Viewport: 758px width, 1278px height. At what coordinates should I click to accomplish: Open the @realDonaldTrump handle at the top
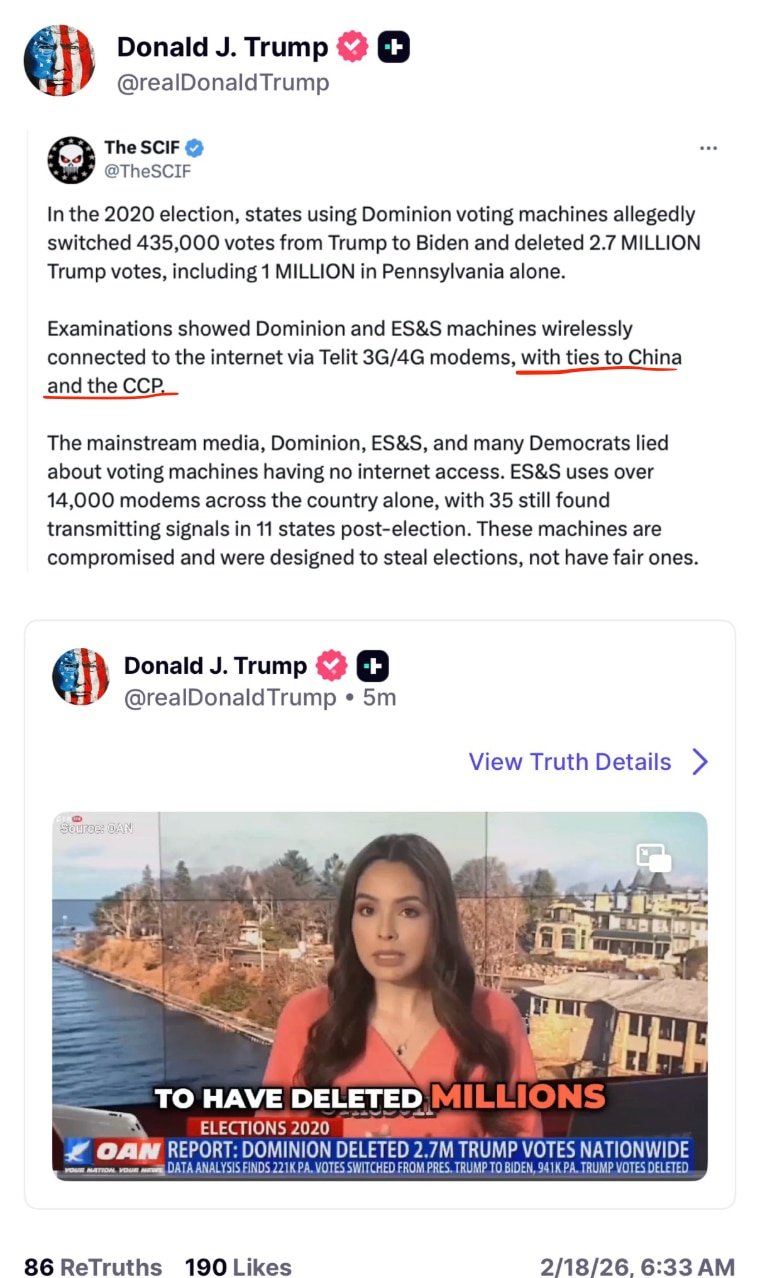point(223,83)
